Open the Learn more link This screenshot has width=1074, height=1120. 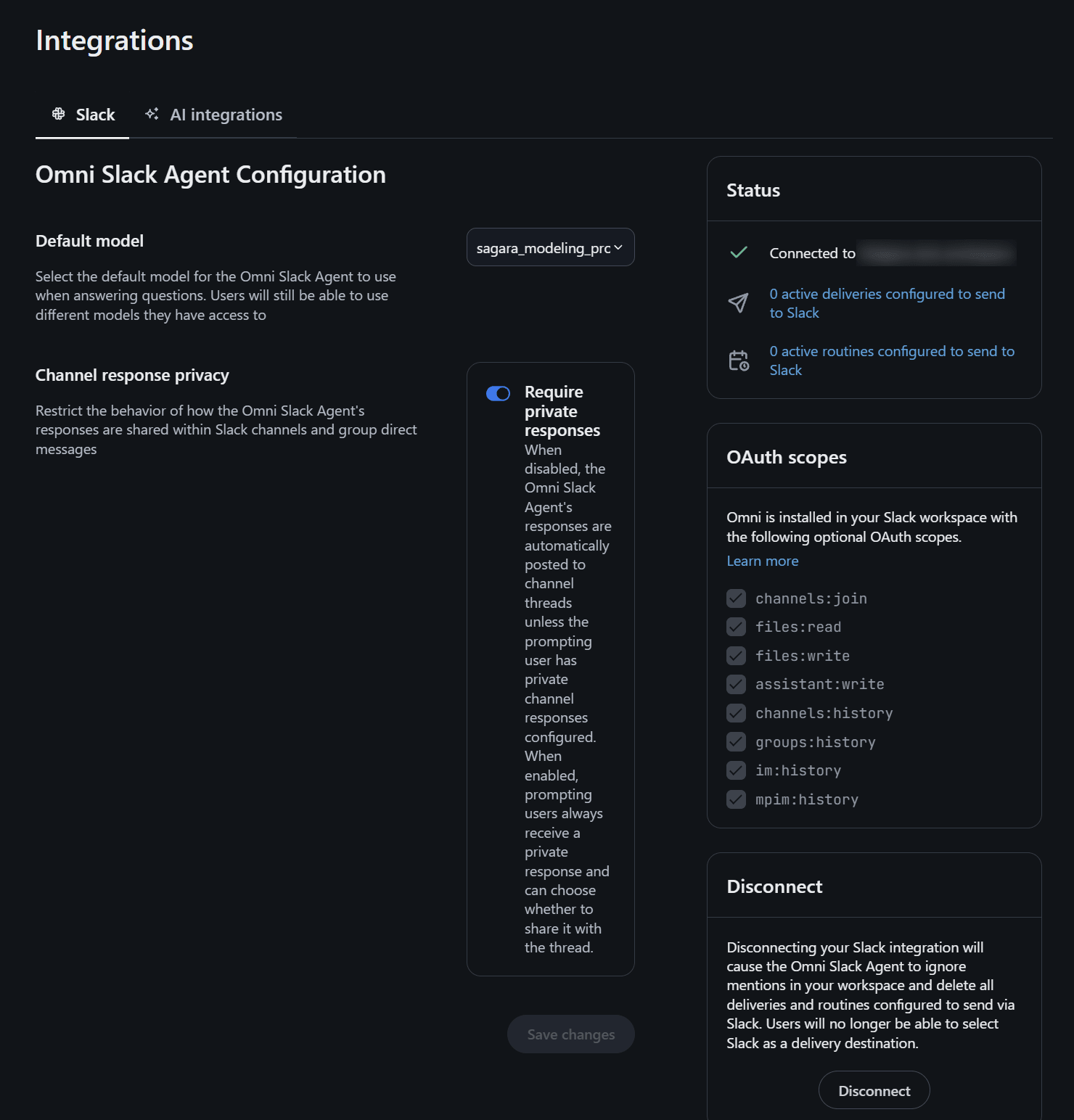pyautogui.click(x=763, y=561)
